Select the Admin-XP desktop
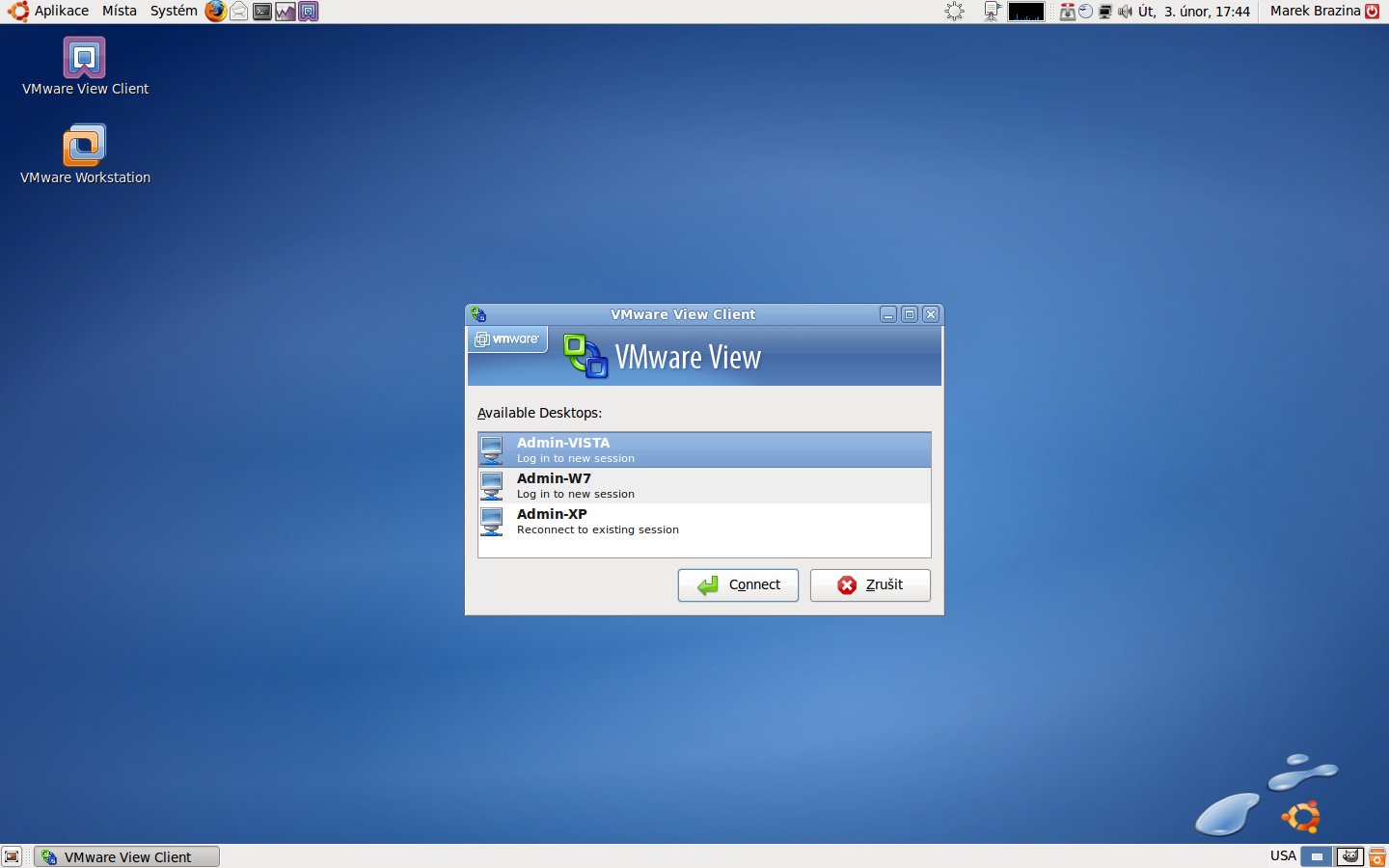Image resolution: width=1389 pixels, height=868 pixels. pyautogui.click(x=704, y=521)
